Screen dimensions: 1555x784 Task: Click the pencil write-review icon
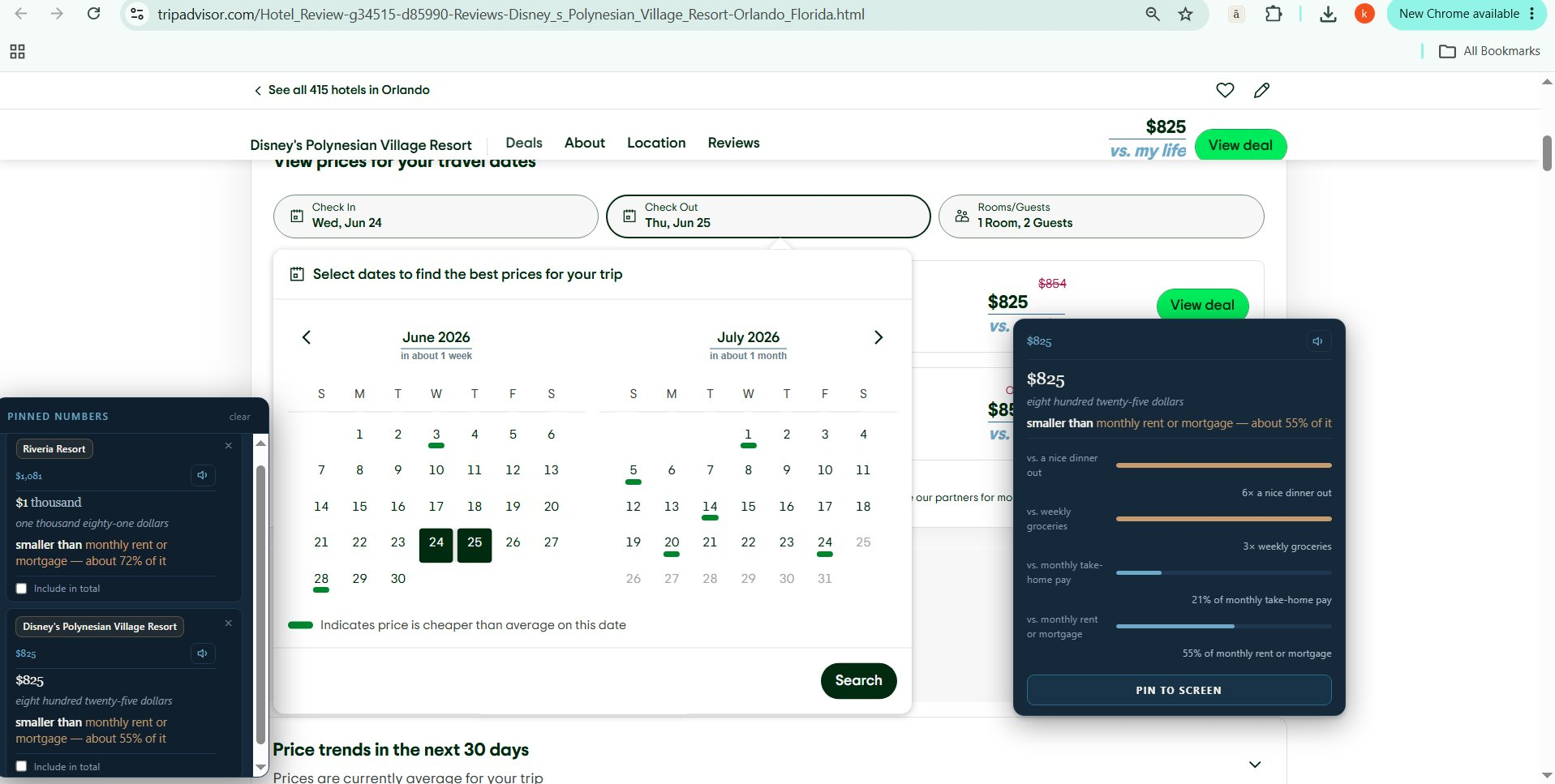pos(1261,90)
